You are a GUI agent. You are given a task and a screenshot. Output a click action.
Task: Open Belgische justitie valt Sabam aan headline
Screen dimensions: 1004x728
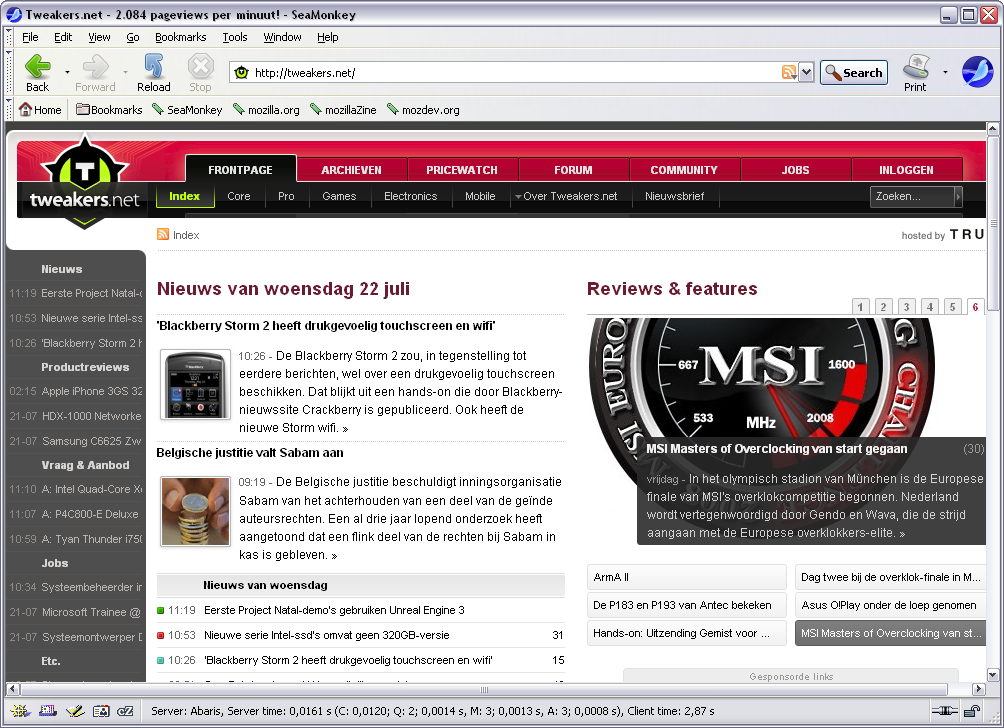pyautogui.click(x=250, y=453)
